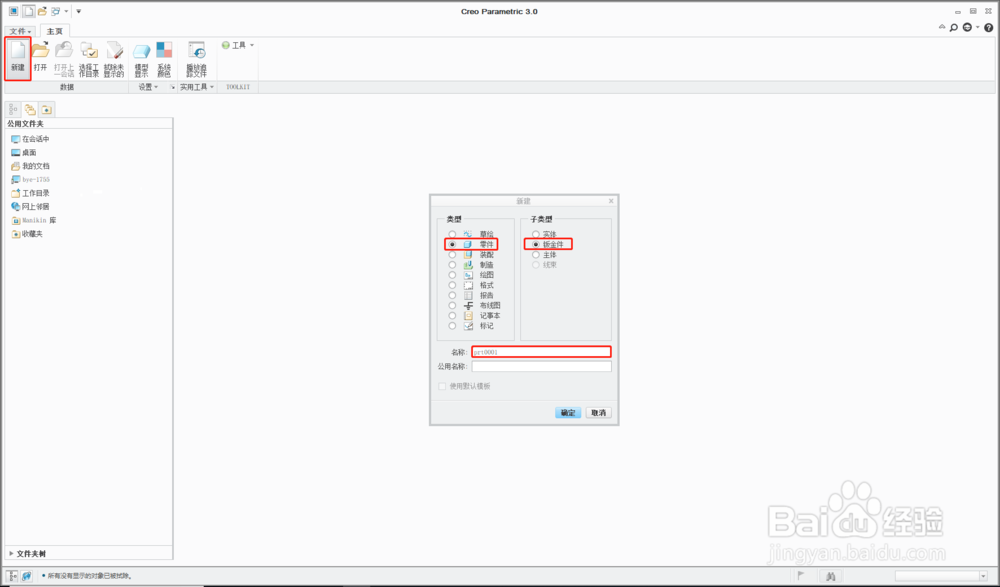Select the 零件 (Part) type radio button
This screenshot has width=1000, height=587.
pos(452,244)
